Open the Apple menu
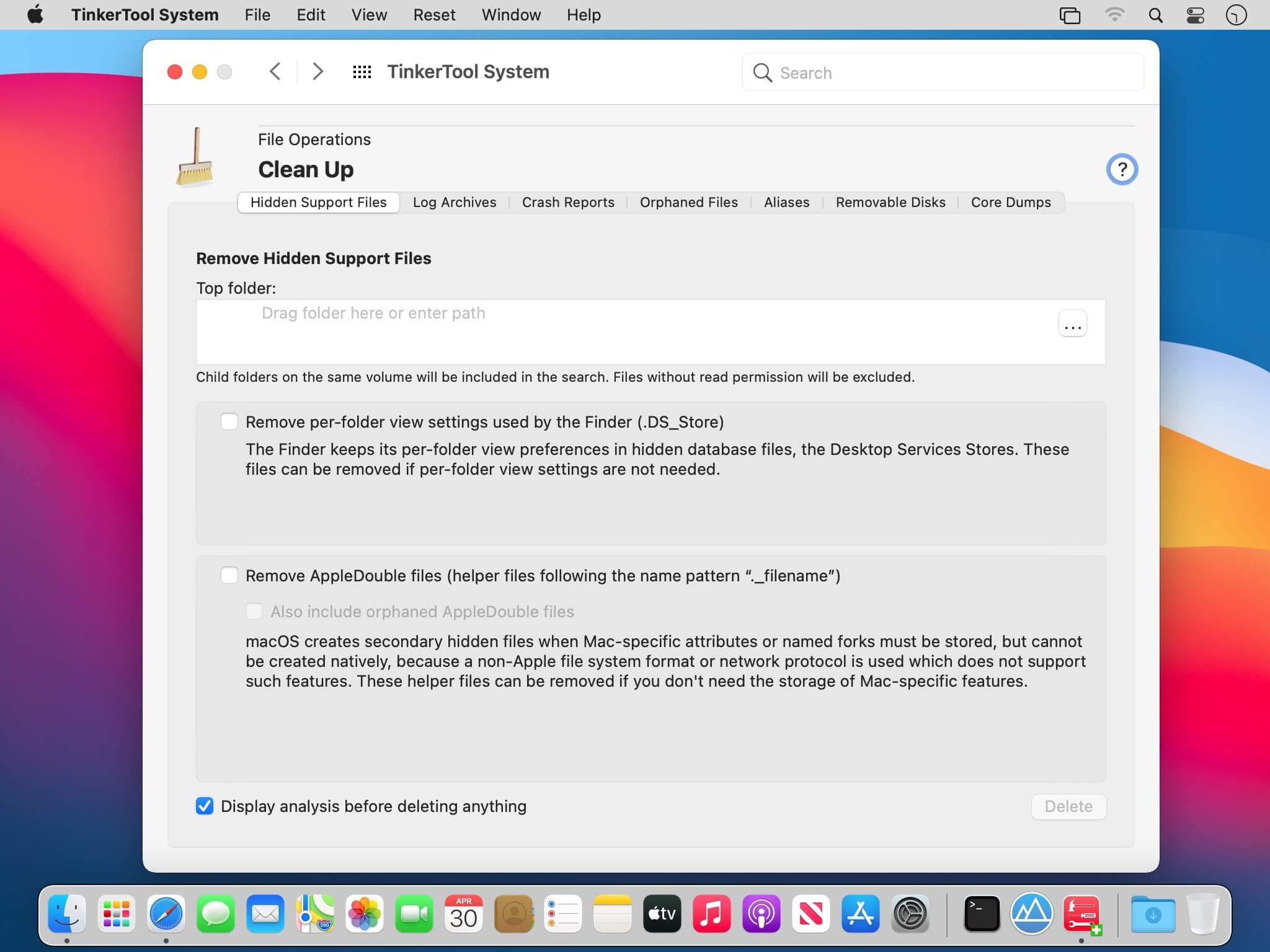Image resolution: width=1270 pixels, height=952 pixels. click(x=35, y=14)
